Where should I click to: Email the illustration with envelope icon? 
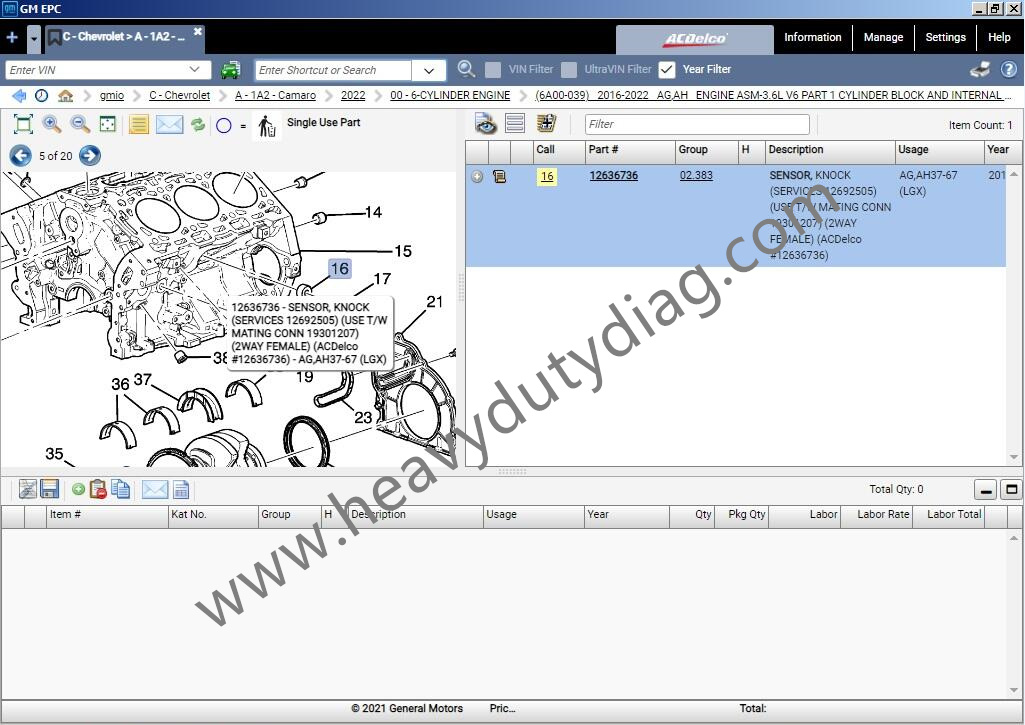click(169, 124)
